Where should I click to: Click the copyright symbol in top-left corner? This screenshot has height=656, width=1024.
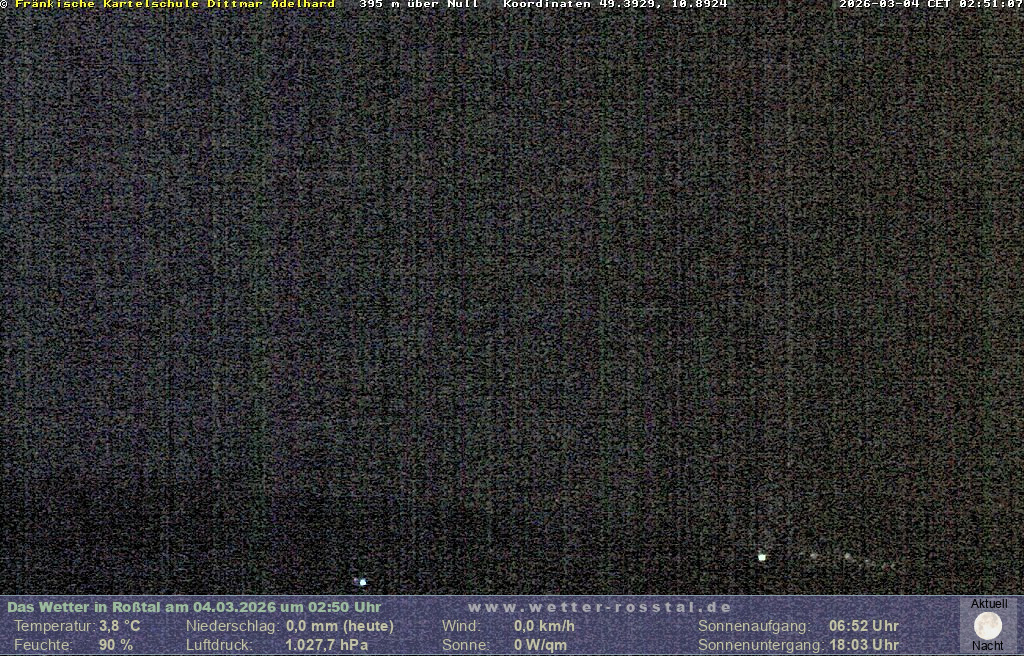(x=4, y=4)
